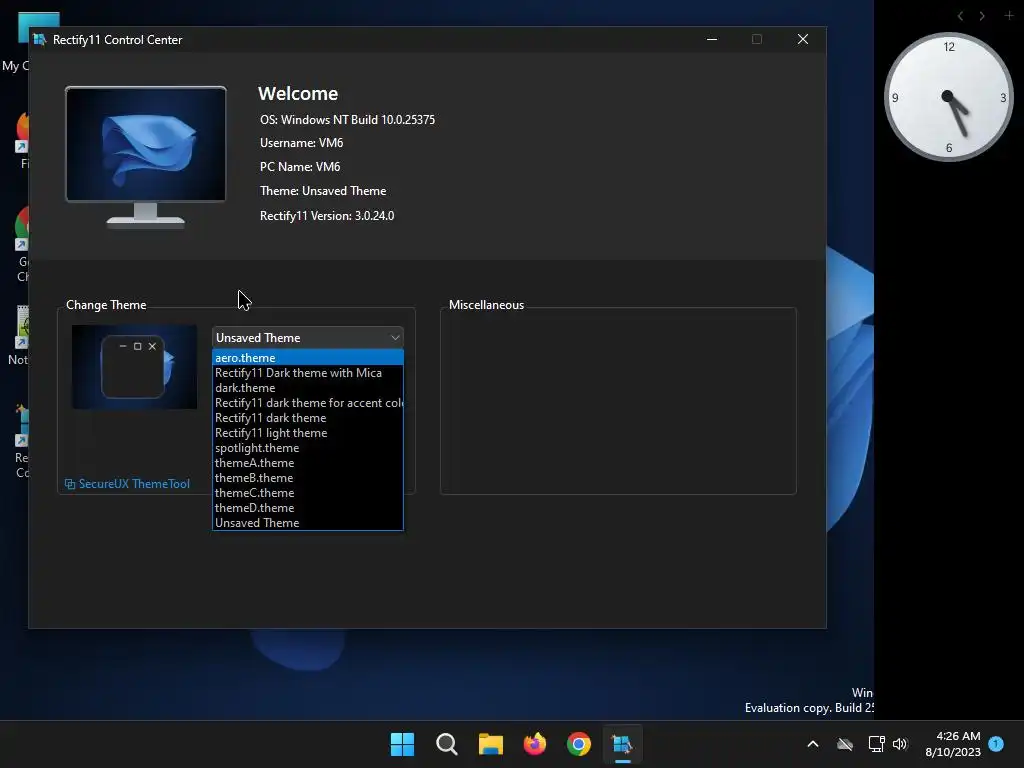Click the Rectify11 Control Center title icon
1024x768 pixels.
39,40
